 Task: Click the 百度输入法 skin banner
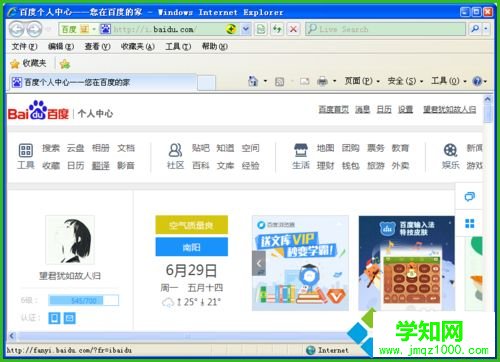(407, 263)
